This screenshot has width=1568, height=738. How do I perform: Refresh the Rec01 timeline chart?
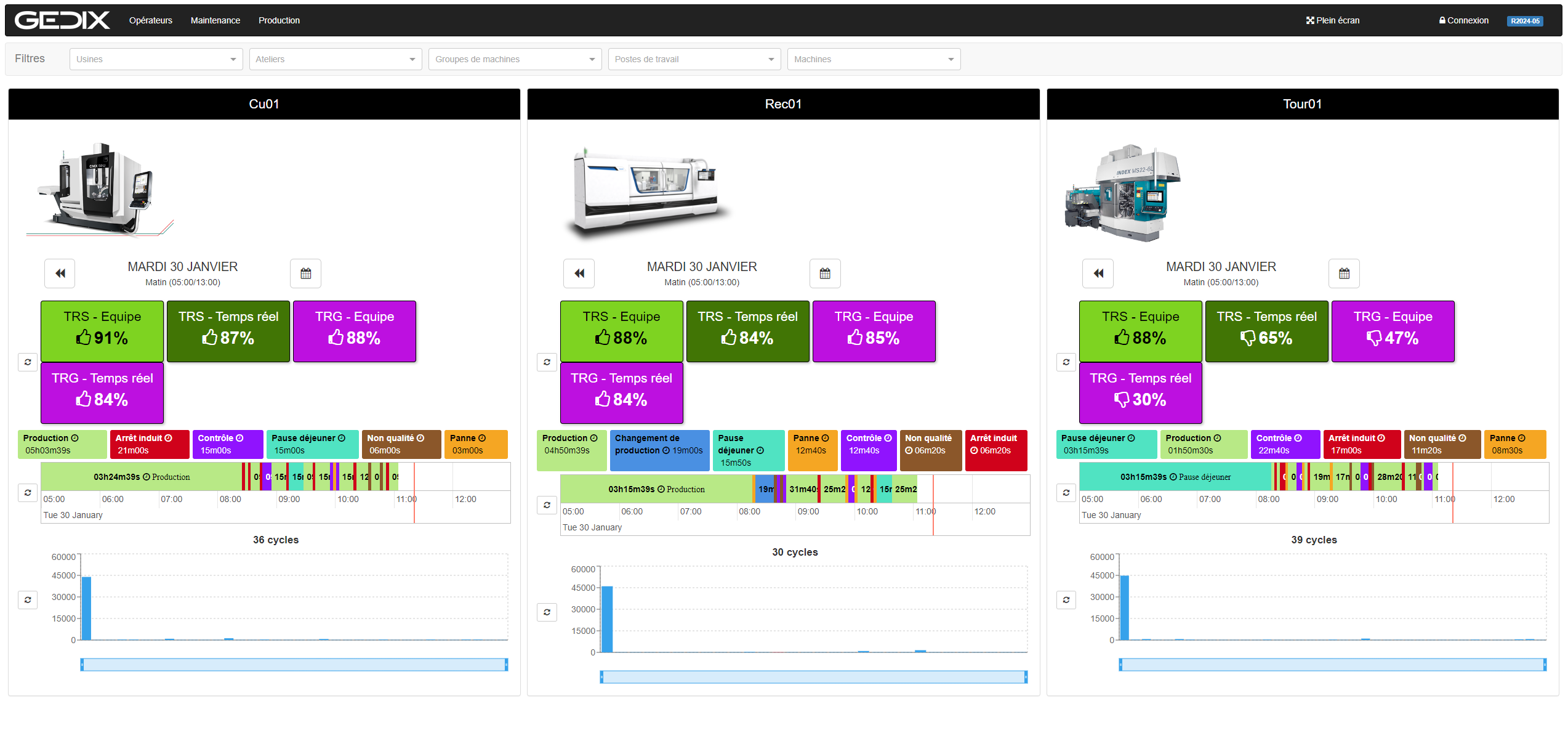pyautogui.click(x=547, y=505)
